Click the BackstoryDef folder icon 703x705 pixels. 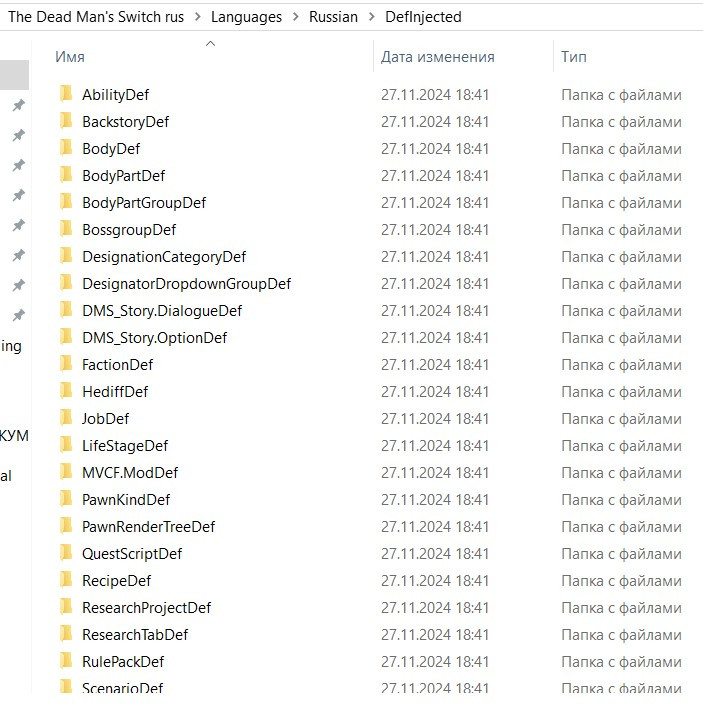[66, 120]
